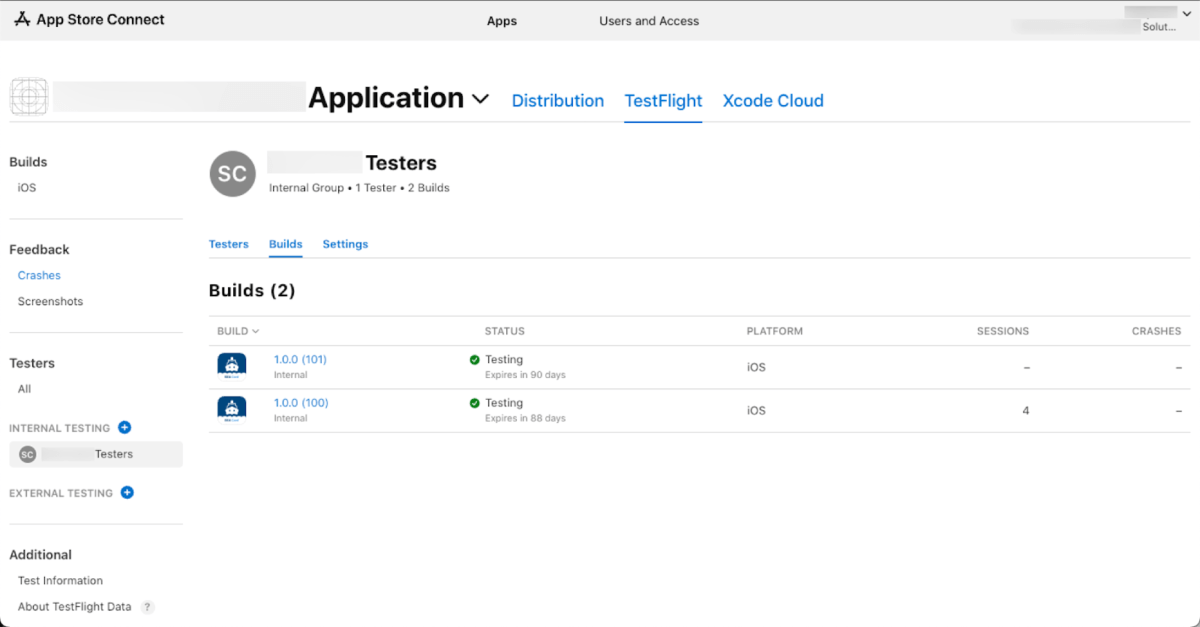
Task: Select the Testers internal group in sidebar
Action: pyautogui.click(x=96, y=454)
